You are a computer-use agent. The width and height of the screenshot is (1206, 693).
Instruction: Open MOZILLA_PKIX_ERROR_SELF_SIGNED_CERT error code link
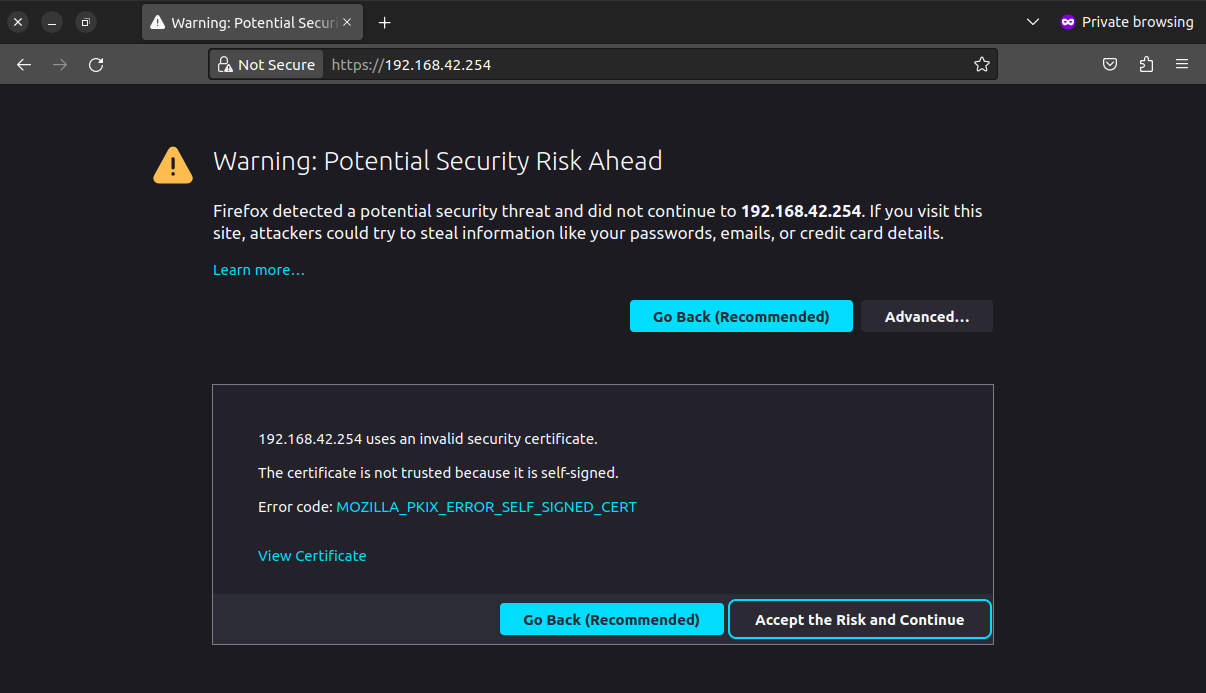pyautogui.click(x=486, y=507)
